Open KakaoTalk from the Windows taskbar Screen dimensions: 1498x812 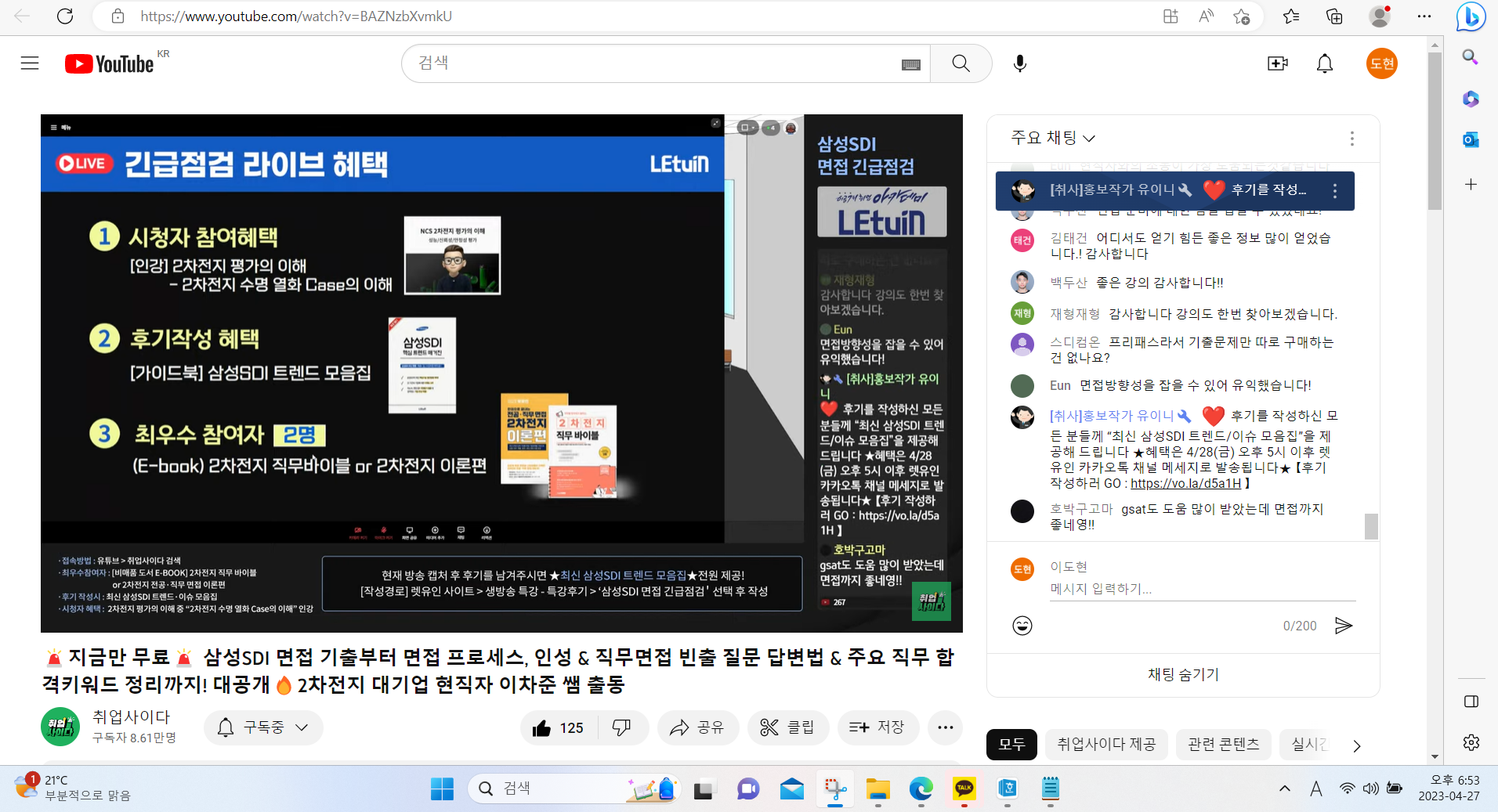tap(964, 789)
